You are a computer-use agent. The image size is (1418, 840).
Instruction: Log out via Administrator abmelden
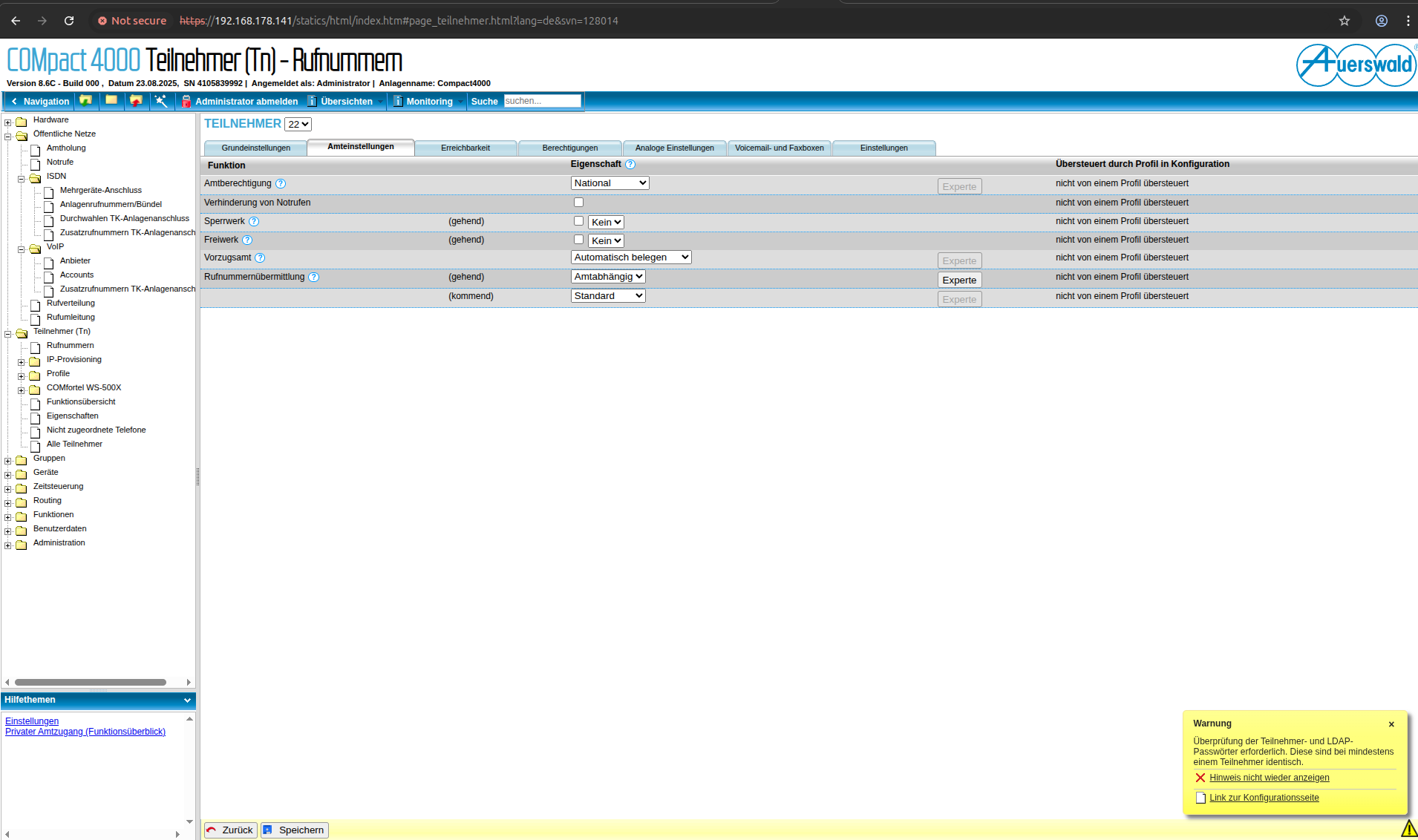(x=240, y=102)
